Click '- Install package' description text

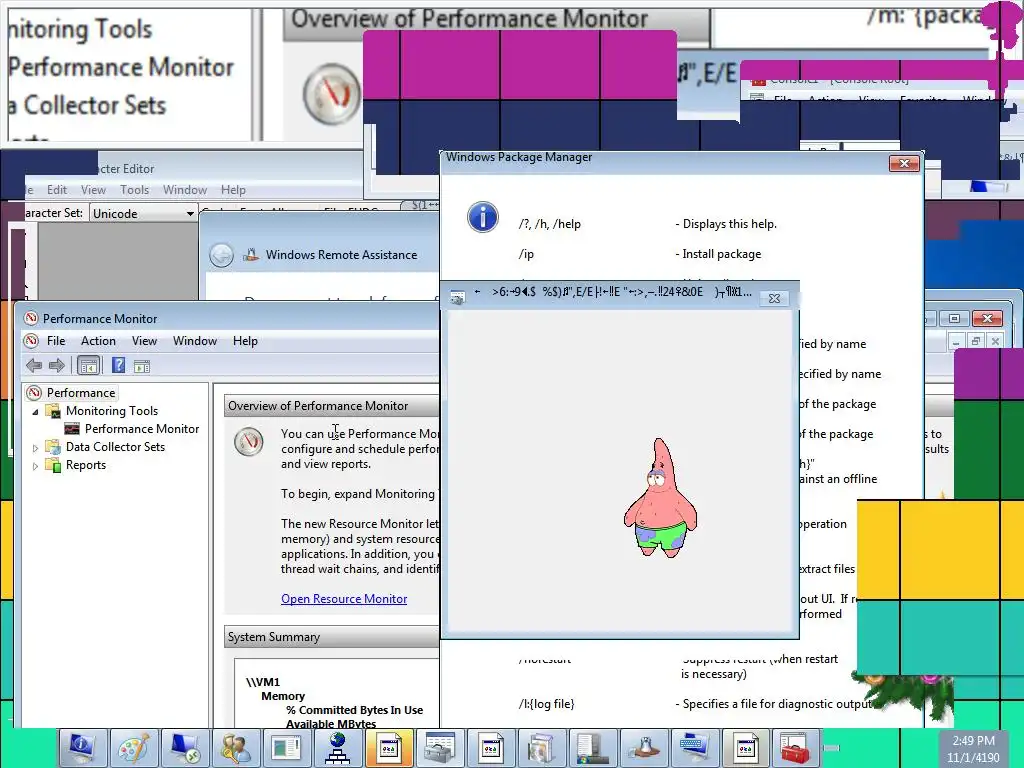[718, 254]
